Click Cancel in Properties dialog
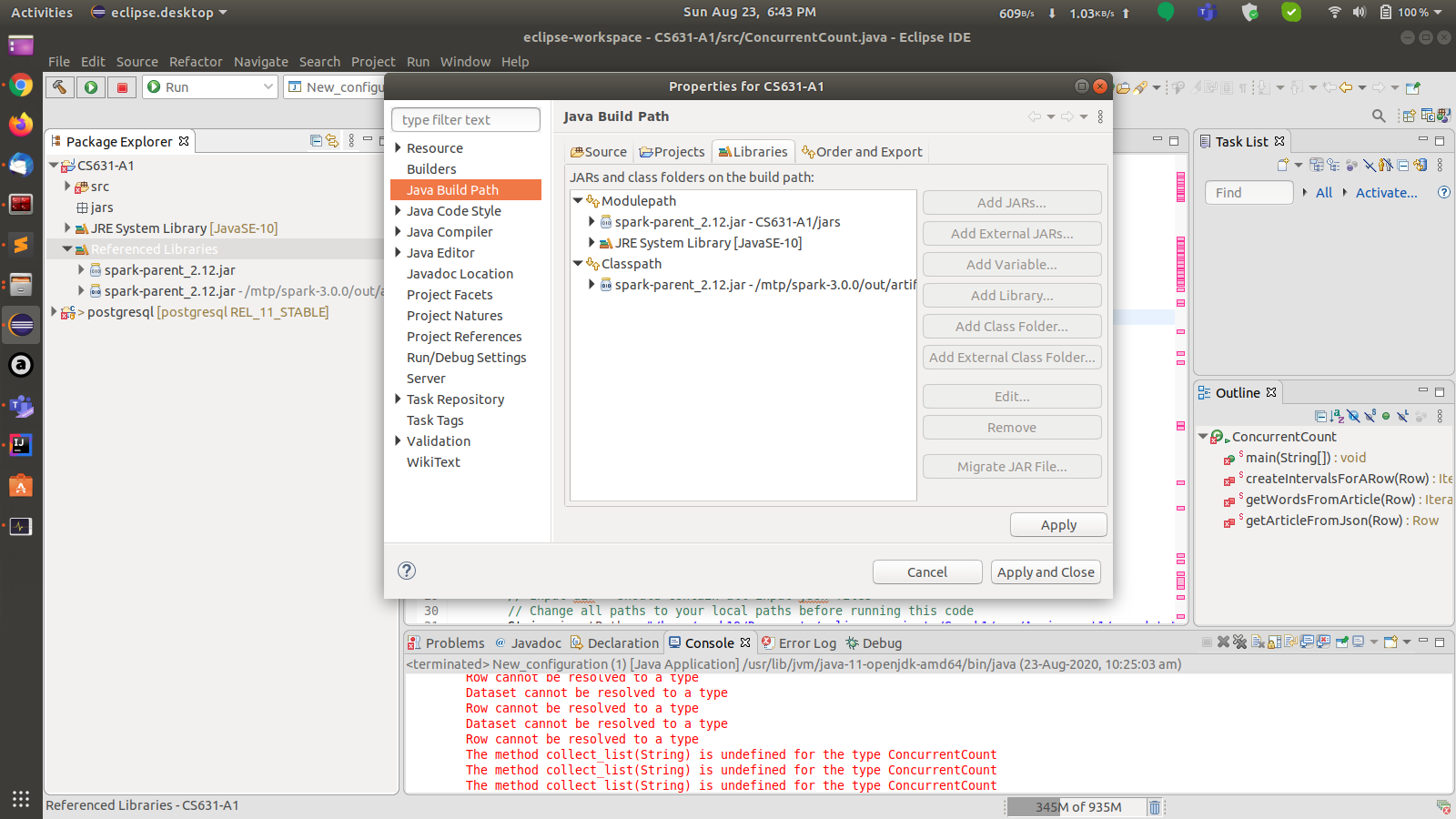The height and width of the screenshot is (819, 1456). 927,572
